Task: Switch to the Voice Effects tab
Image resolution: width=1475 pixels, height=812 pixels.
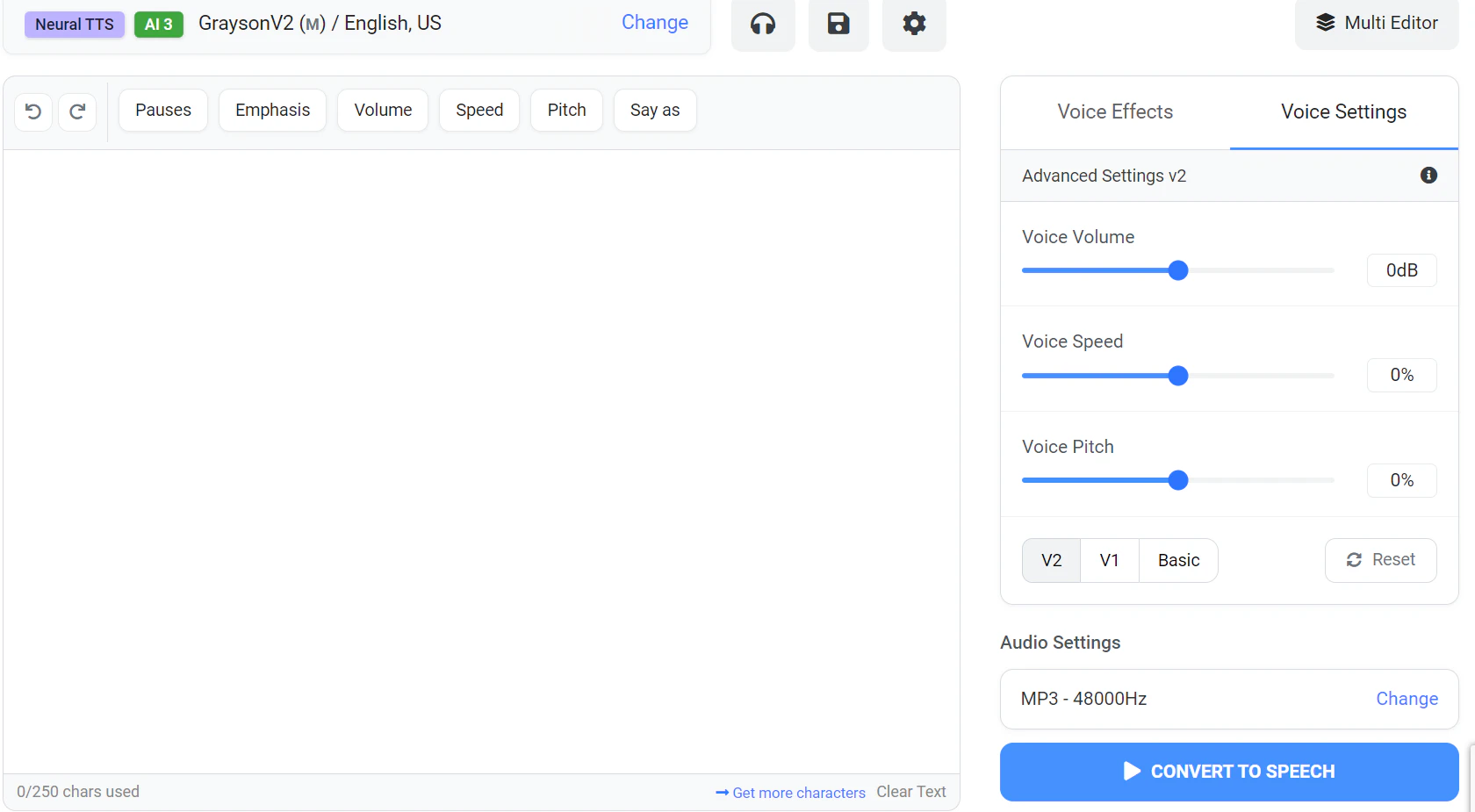Action: [x=1114, y=111]
